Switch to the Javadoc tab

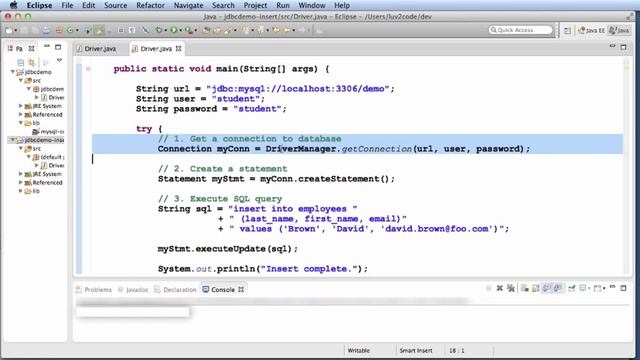[133, 289]
